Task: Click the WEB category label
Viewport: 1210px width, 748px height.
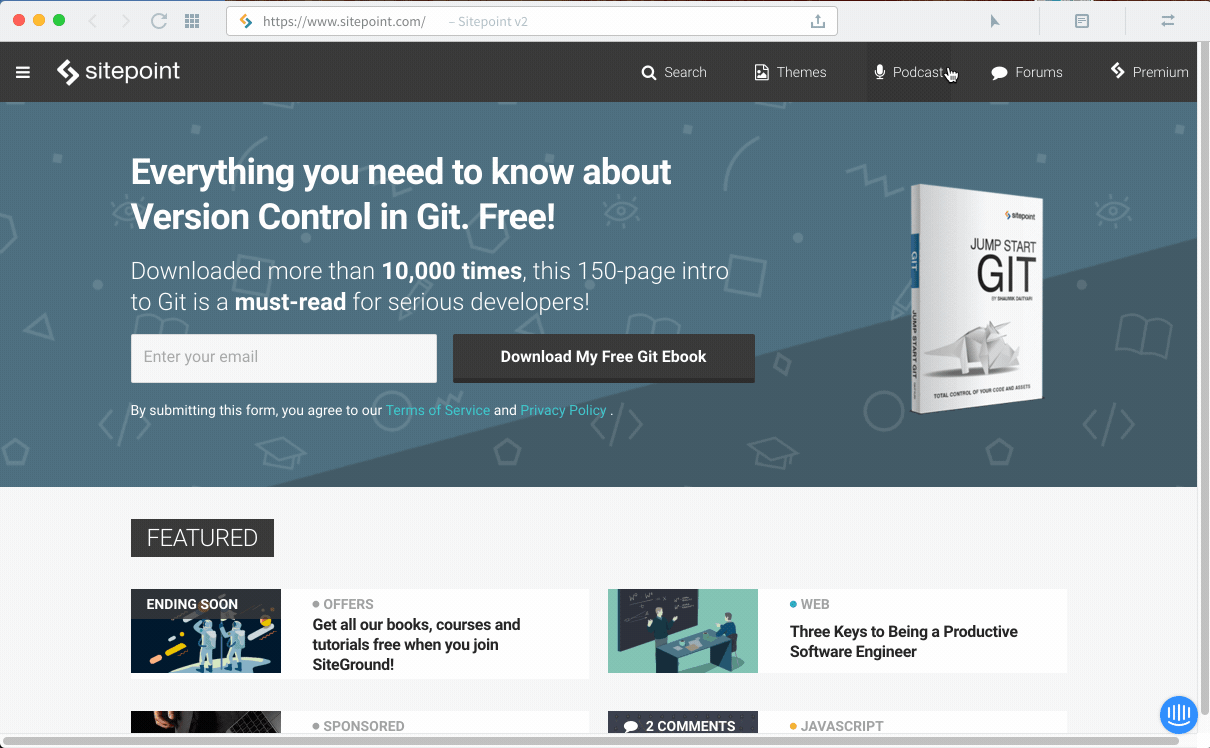Action: coord(815,604)
